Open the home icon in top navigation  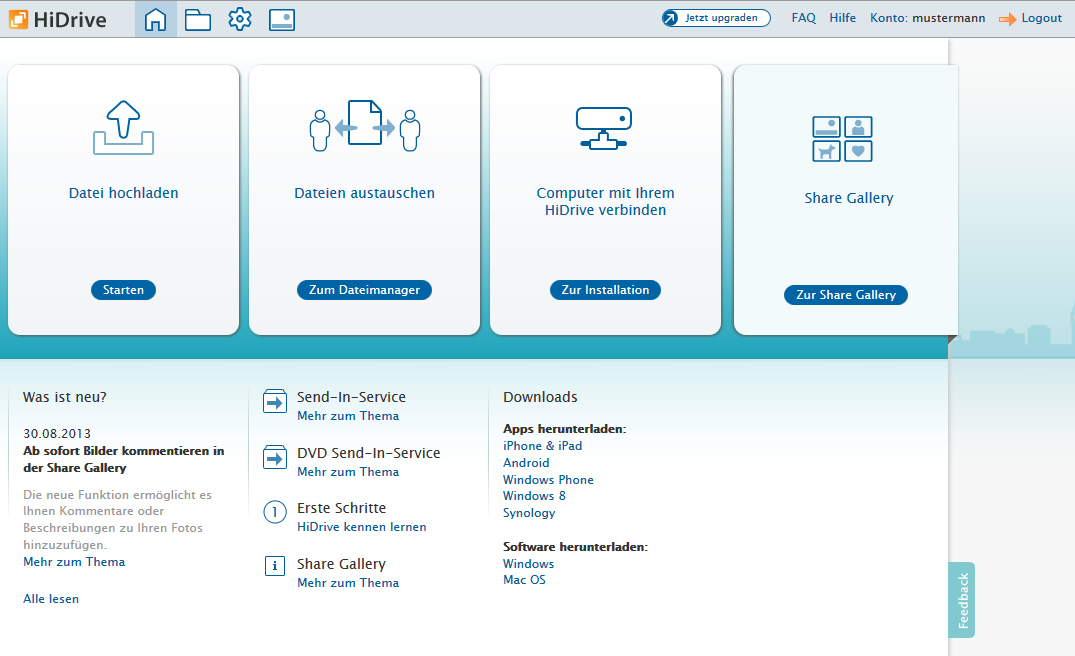pos(156,19)
